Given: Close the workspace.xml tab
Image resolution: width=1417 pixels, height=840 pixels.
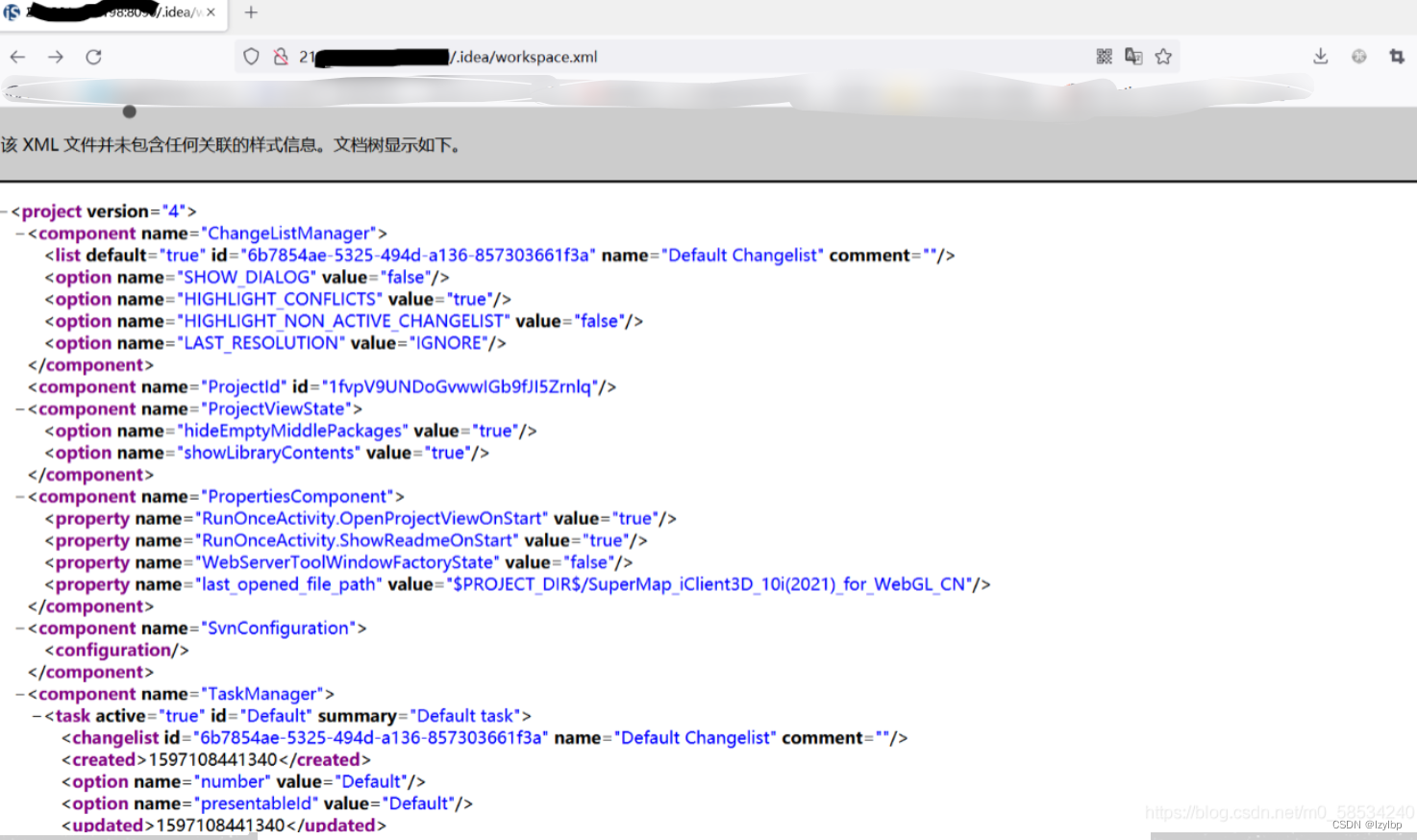Looking at the screenshot, I should 213,14.
